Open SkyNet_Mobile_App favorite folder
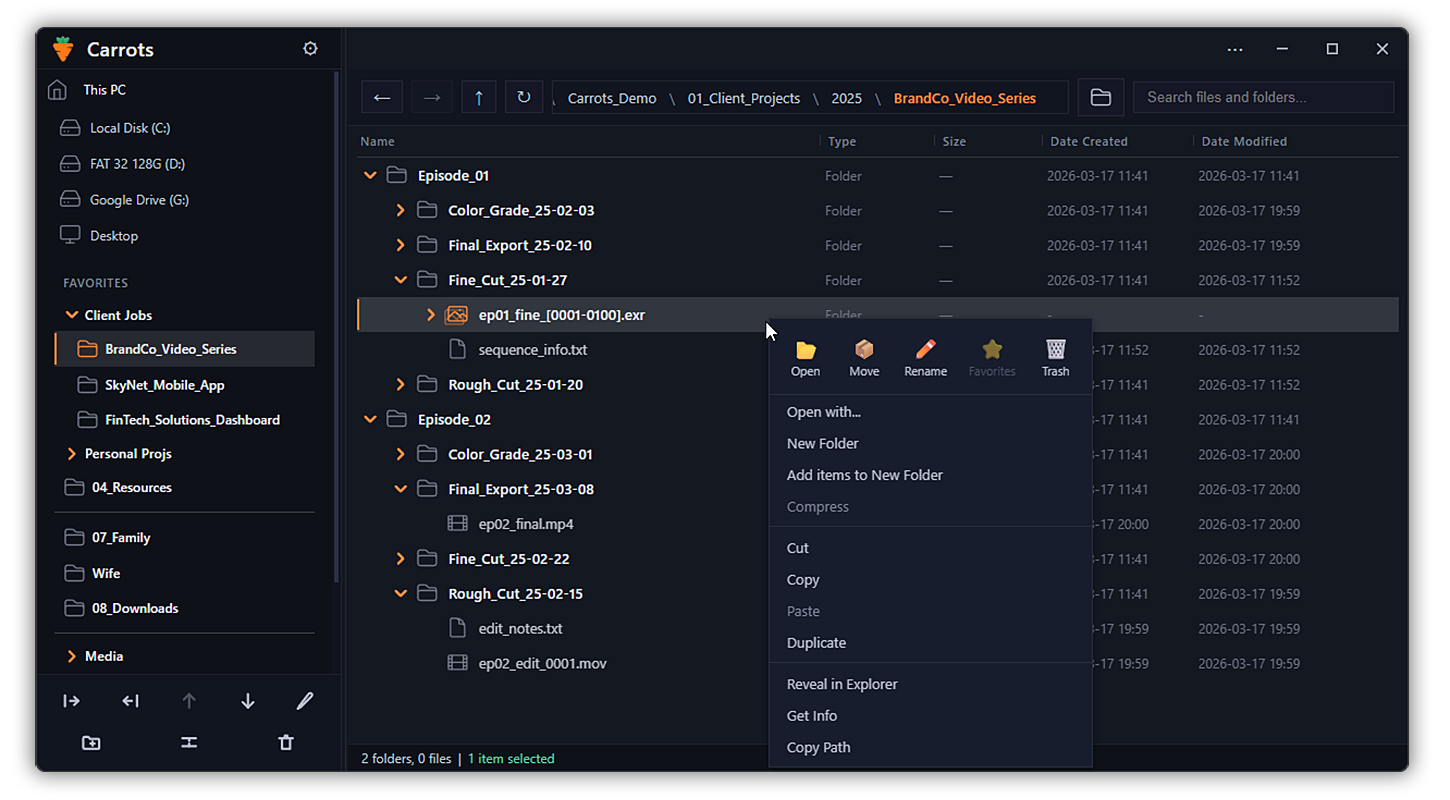The width and height of the screenshot is (1450, 800). pyautogui.click(x=164, y=385)
